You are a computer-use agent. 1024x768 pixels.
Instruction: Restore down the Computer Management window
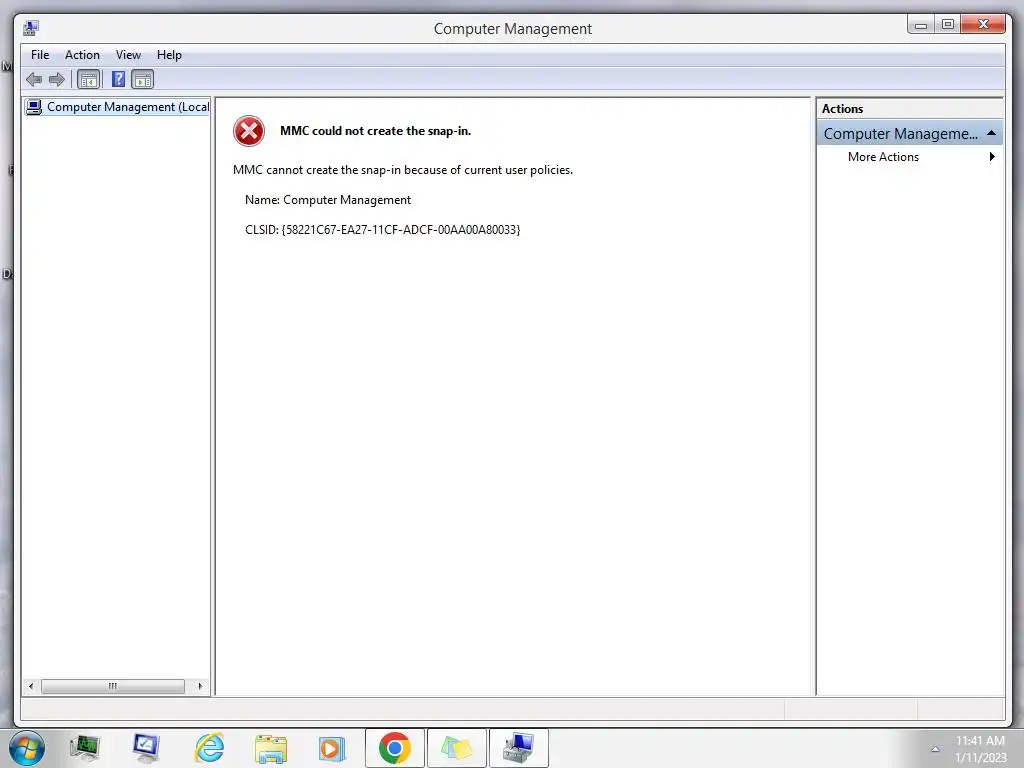[948, 25]
